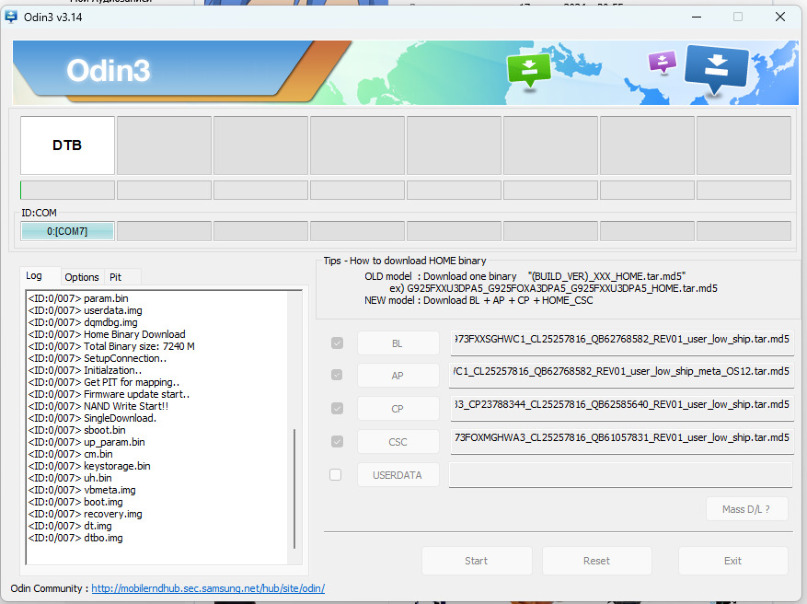
Task: Click the Exit button
Action: 733,561
